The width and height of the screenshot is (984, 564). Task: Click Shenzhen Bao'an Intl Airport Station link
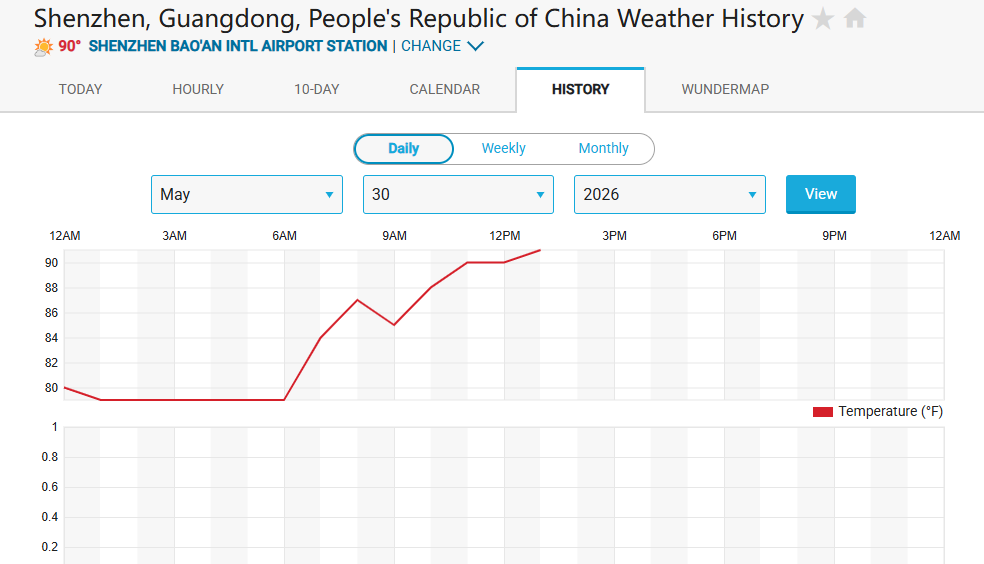pos(238,46)
